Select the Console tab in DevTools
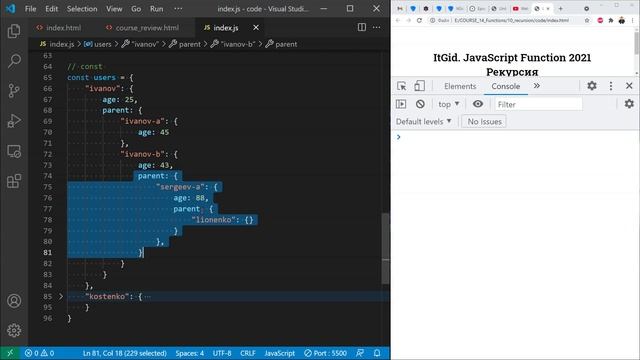Image resolution: width=640 pixels, height=360 pixels. [505, 86]
